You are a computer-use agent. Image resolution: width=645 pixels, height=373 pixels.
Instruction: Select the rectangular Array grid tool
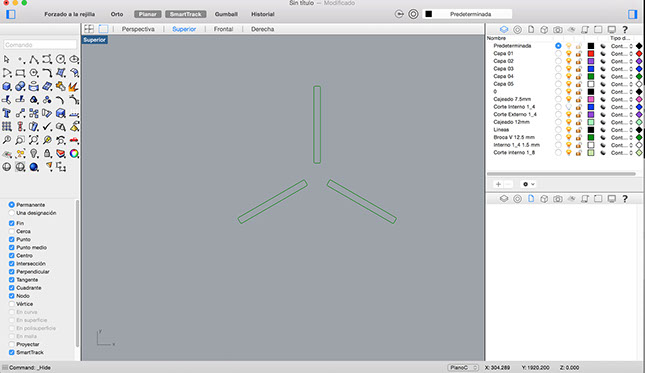coord(7,127)
